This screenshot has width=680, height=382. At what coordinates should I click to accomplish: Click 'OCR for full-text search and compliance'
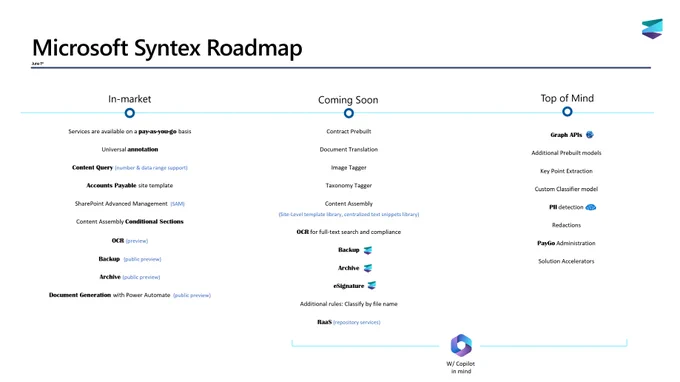click(x=349, y=232)
